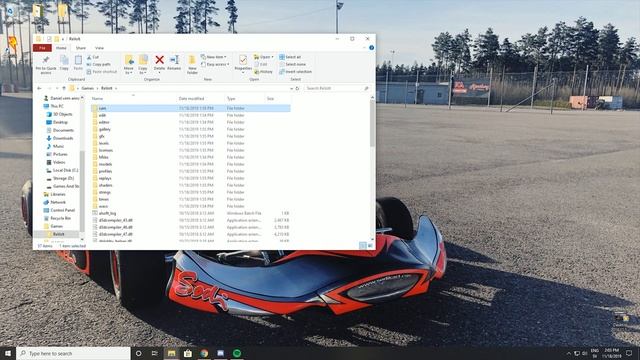Click the History icon

pyautogui.click(x=256, y=71)
